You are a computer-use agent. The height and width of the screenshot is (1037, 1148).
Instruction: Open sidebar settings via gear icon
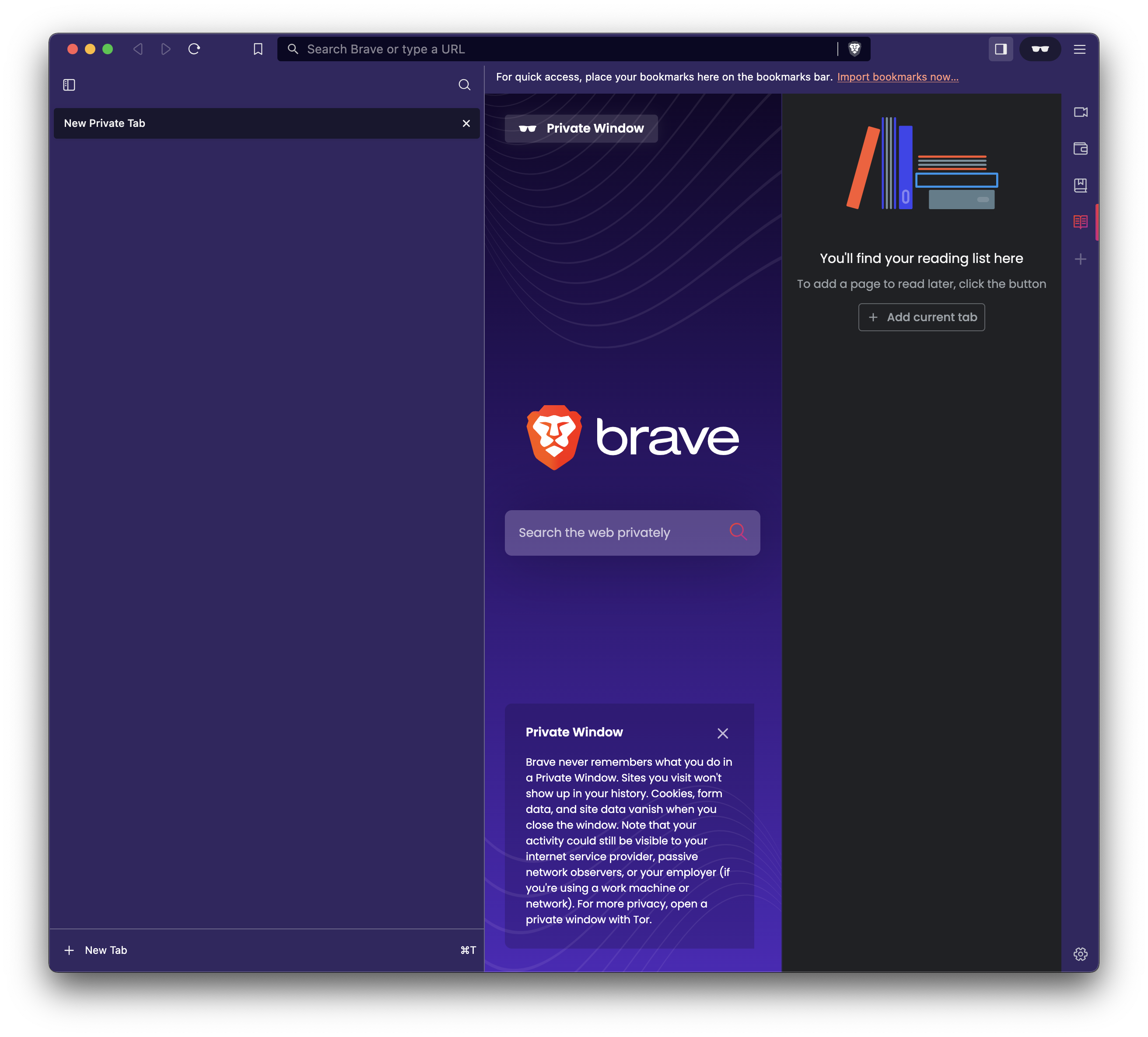click(x=1081, y=954)
